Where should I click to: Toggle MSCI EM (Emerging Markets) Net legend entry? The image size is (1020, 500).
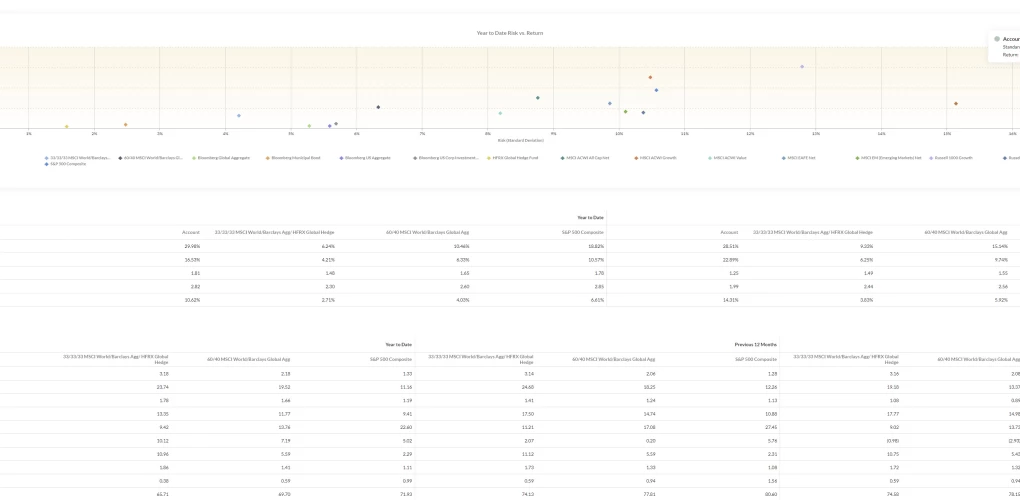point(888,158)
